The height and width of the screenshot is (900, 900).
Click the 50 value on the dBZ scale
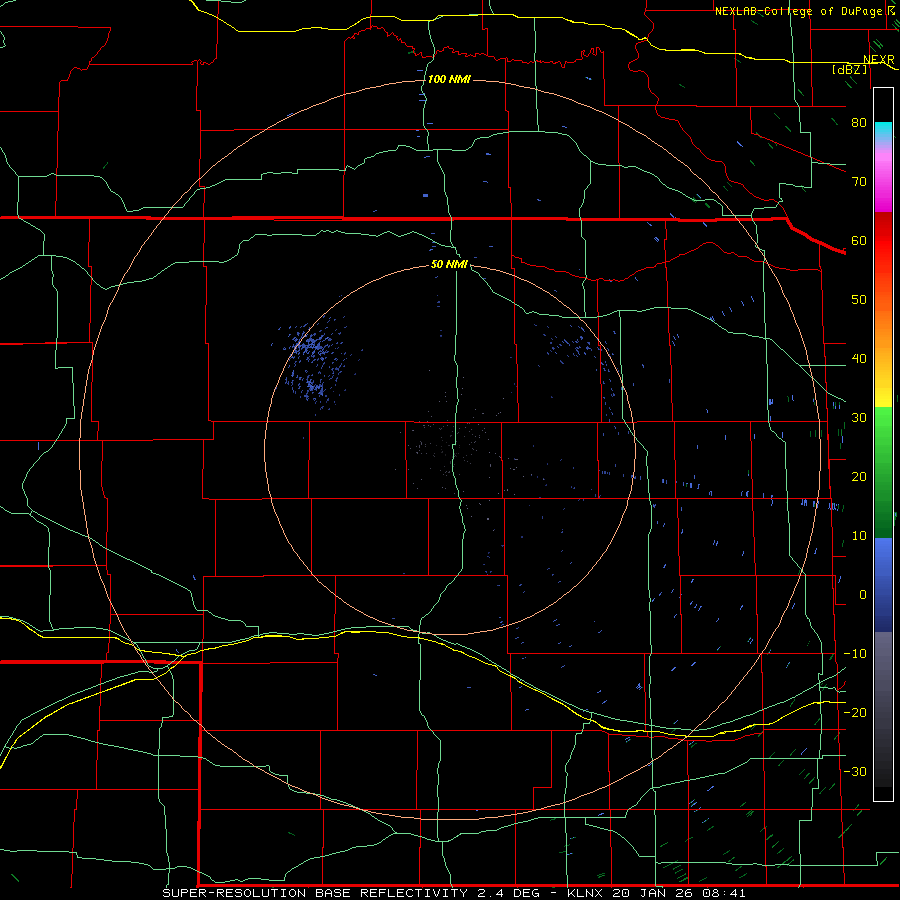pos(859,300)
